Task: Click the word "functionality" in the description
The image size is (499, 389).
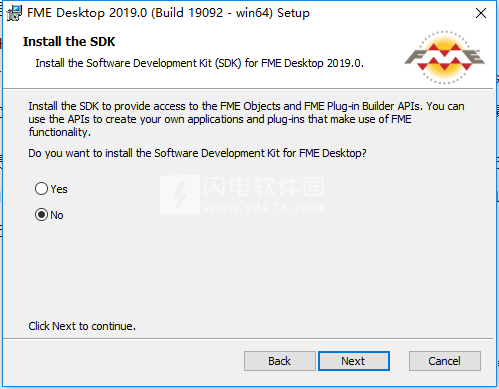Action: point(58,132)
